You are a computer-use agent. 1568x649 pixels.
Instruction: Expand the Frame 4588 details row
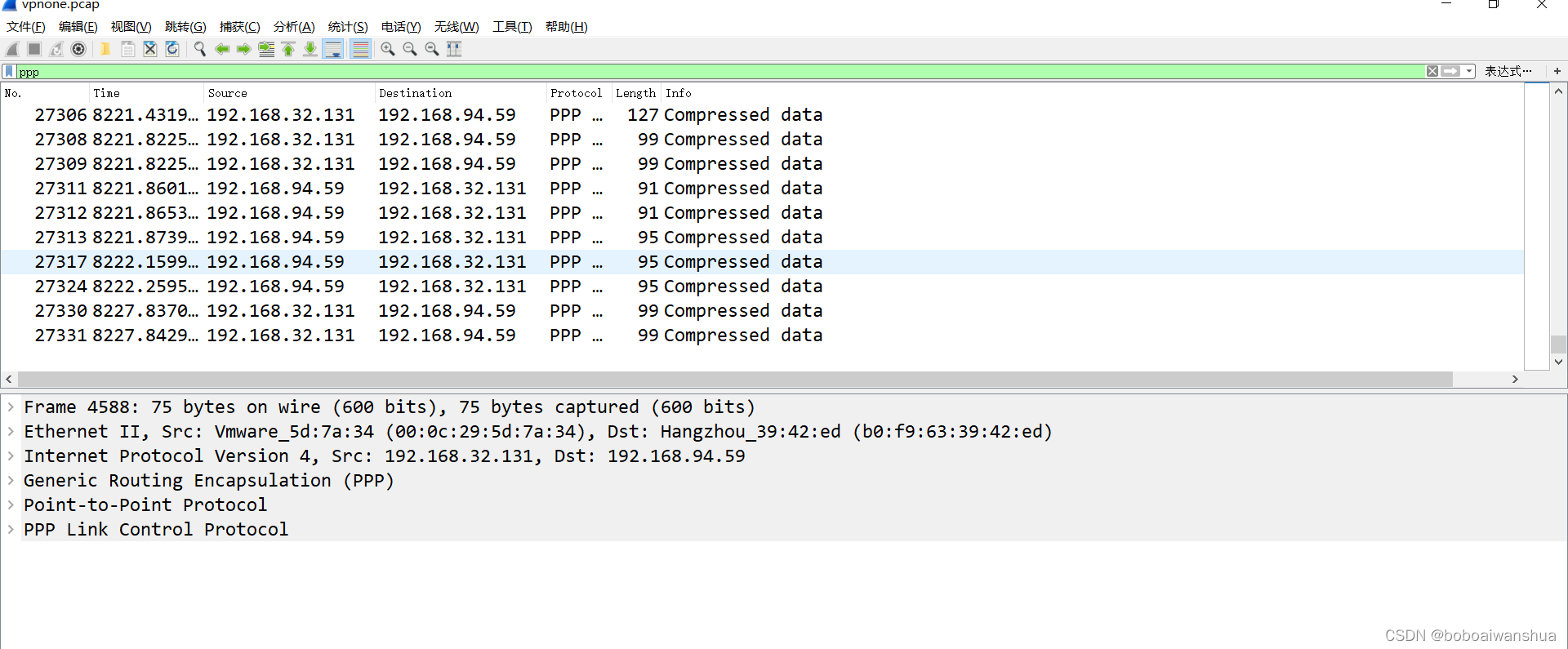[11, 407]
